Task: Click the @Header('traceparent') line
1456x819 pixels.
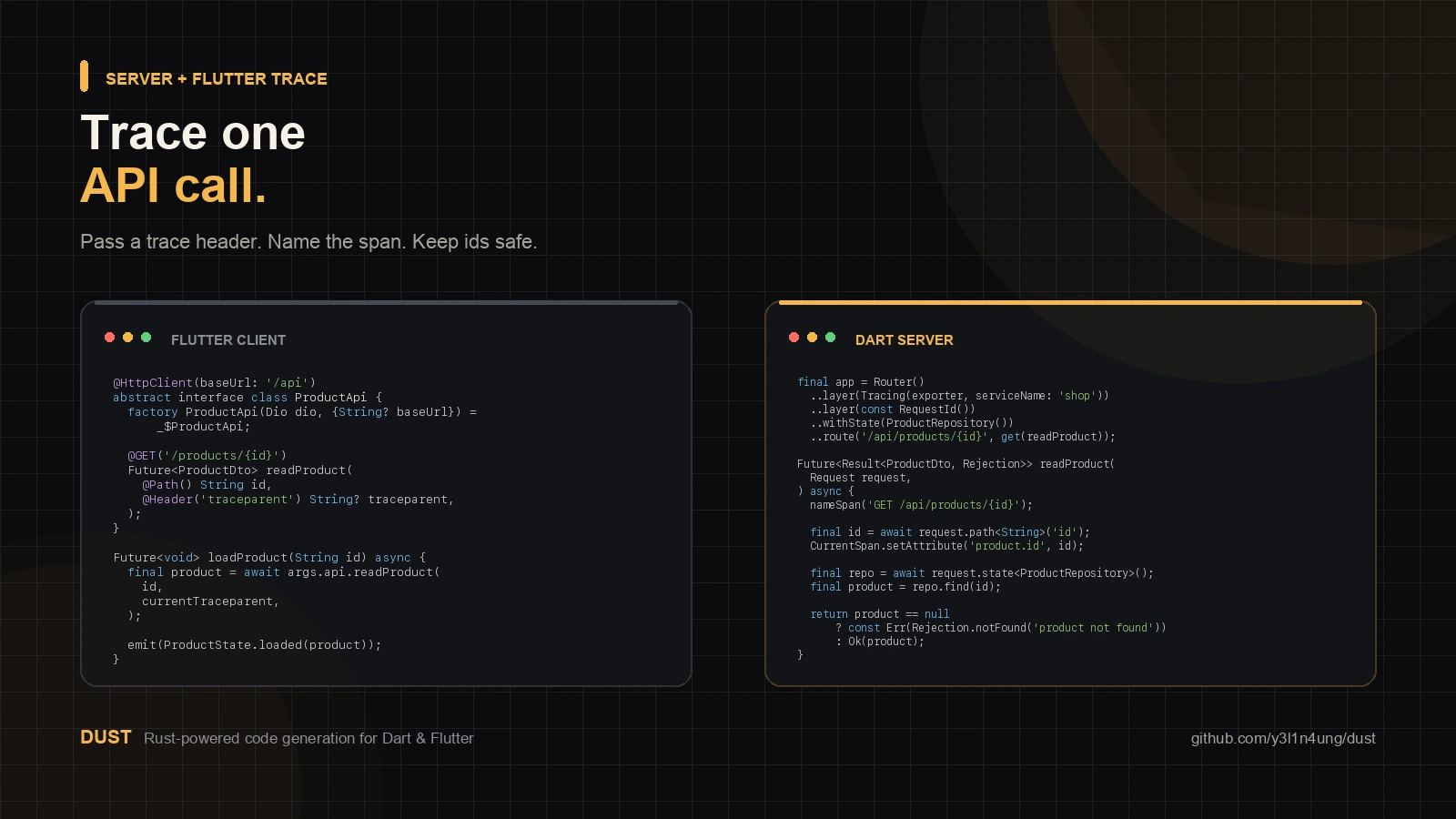Action: coord(298,500)
